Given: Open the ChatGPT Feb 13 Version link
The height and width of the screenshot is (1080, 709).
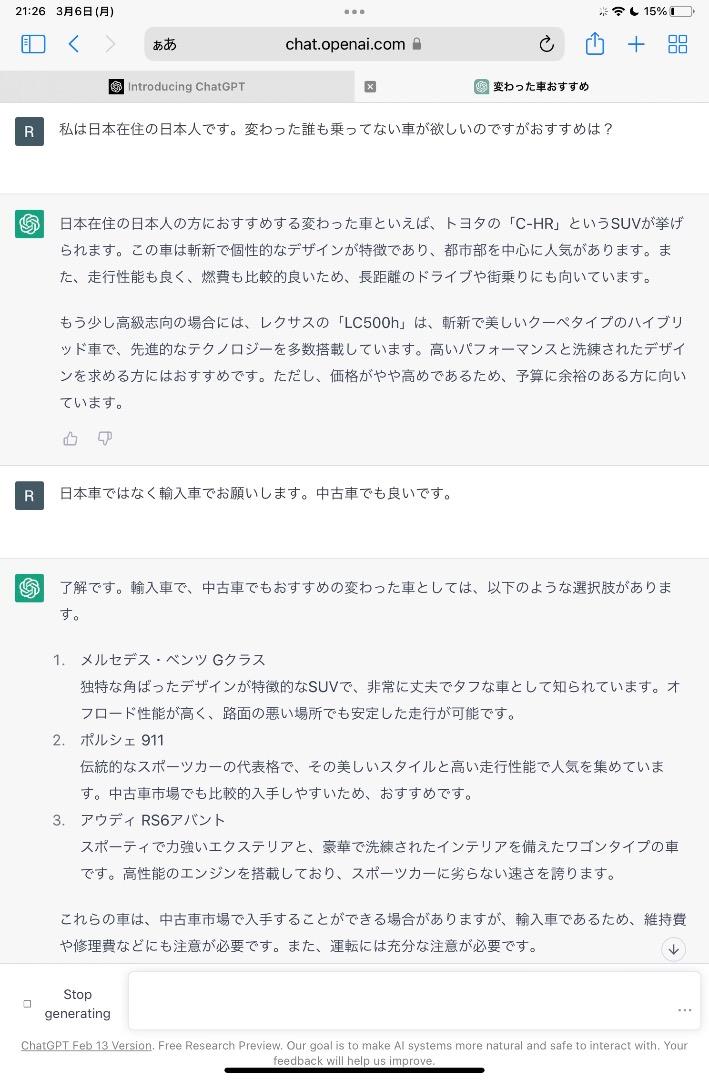Looking at the screenshot, I should click(x=86, y=1045).
